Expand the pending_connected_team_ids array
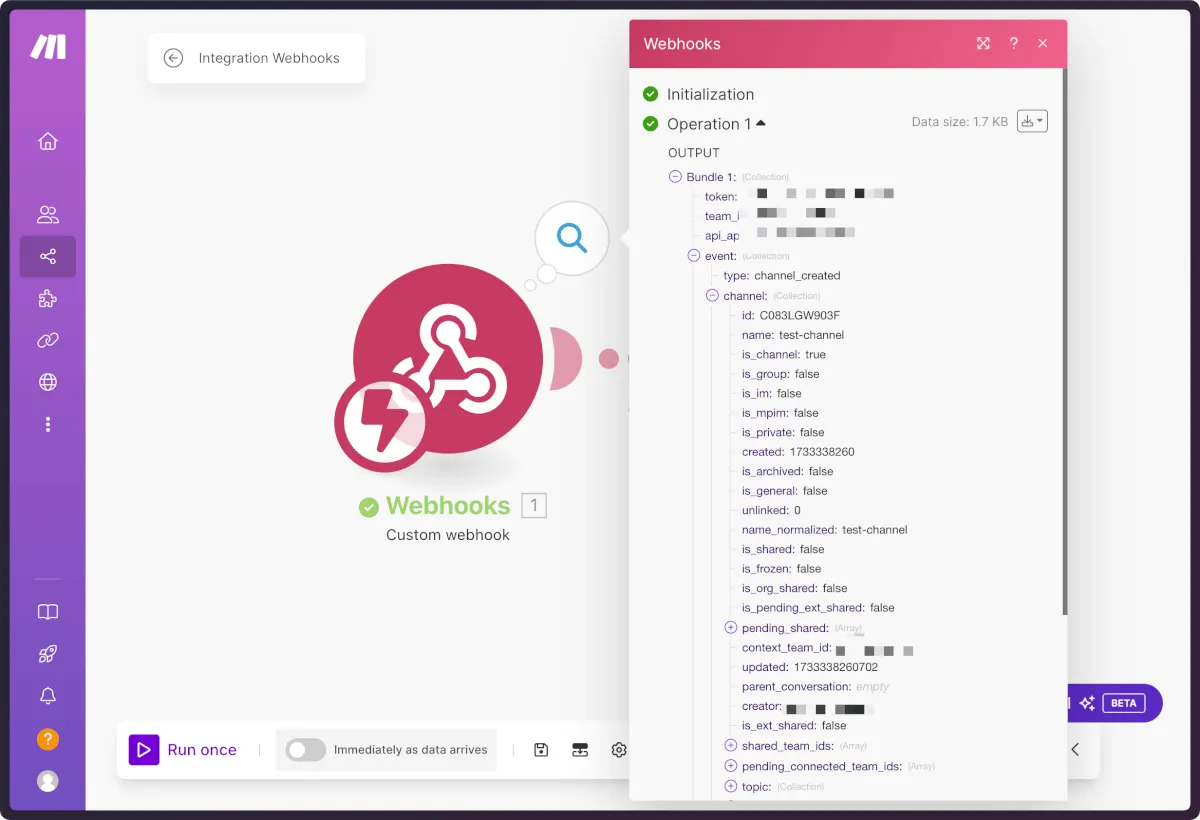Image resolution: width=1200 pixels, height=820 pixels. [x=731, y=766]
